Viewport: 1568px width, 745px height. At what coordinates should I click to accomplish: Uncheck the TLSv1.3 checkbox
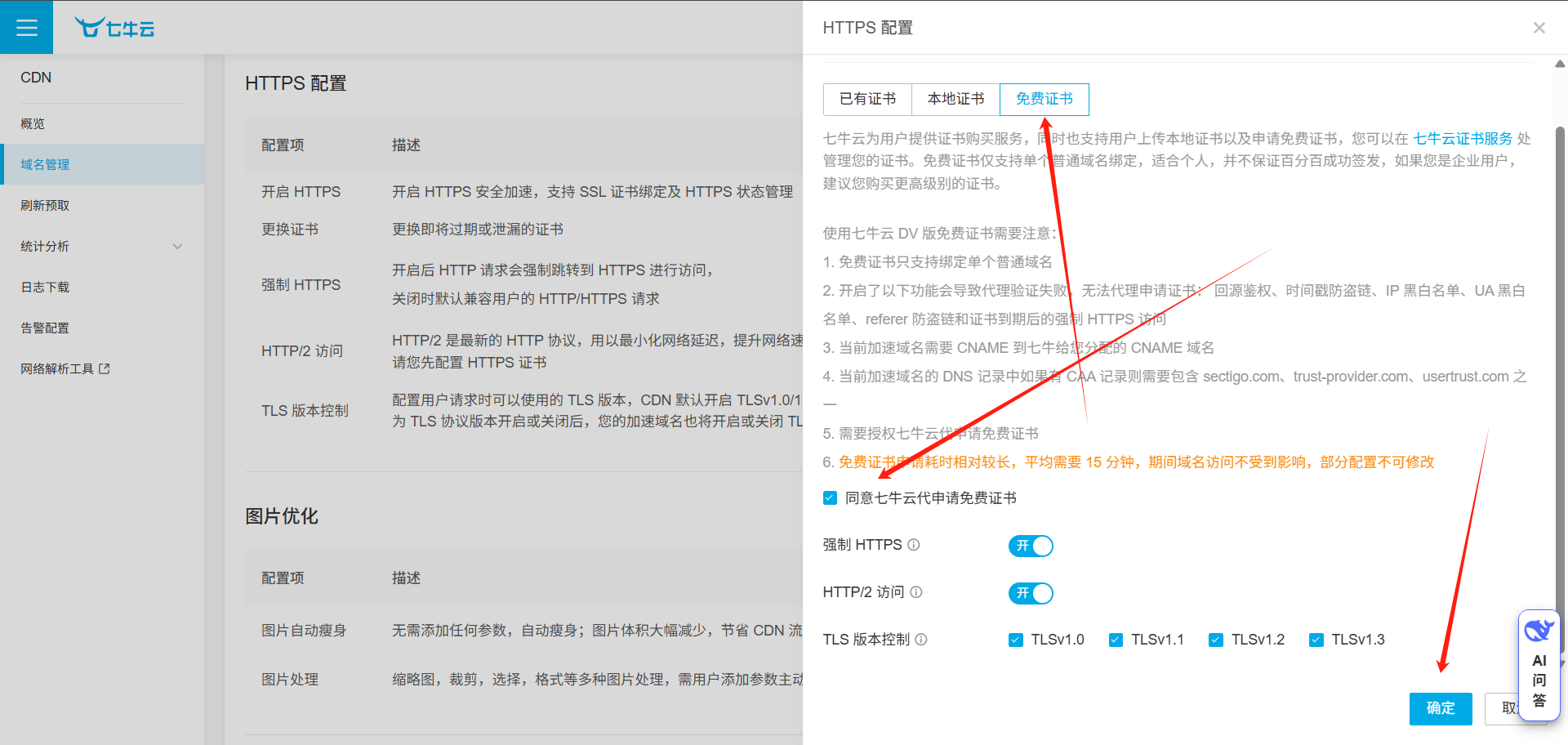[x=1316, y=640]
